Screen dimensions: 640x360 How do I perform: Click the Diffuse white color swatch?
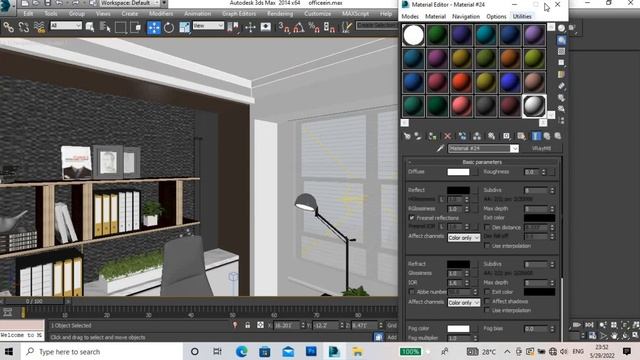pyautogui.click(x=458, y=172)
